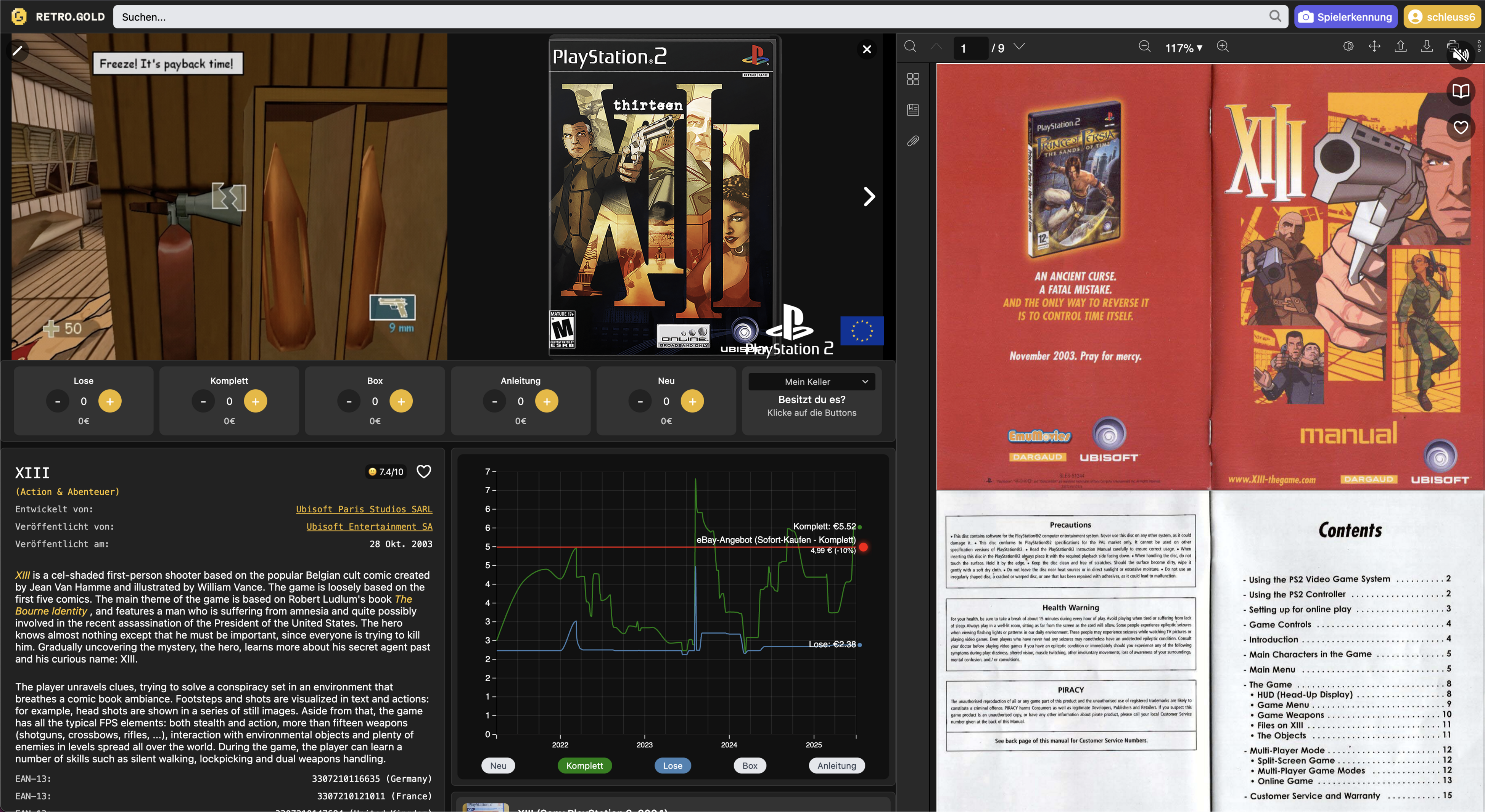Open the Spielerkennung camera button
Screen dimensions: 1485x812
coord(1345,17)
